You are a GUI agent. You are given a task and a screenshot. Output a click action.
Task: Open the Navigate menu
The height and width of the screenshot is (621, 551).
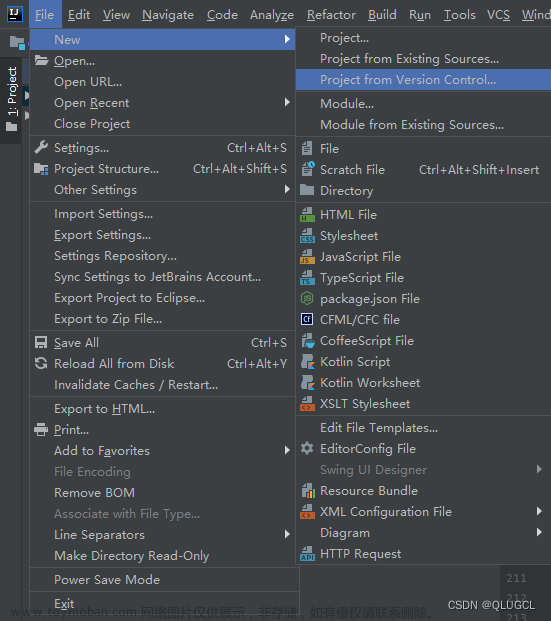[x=168, y=15]
